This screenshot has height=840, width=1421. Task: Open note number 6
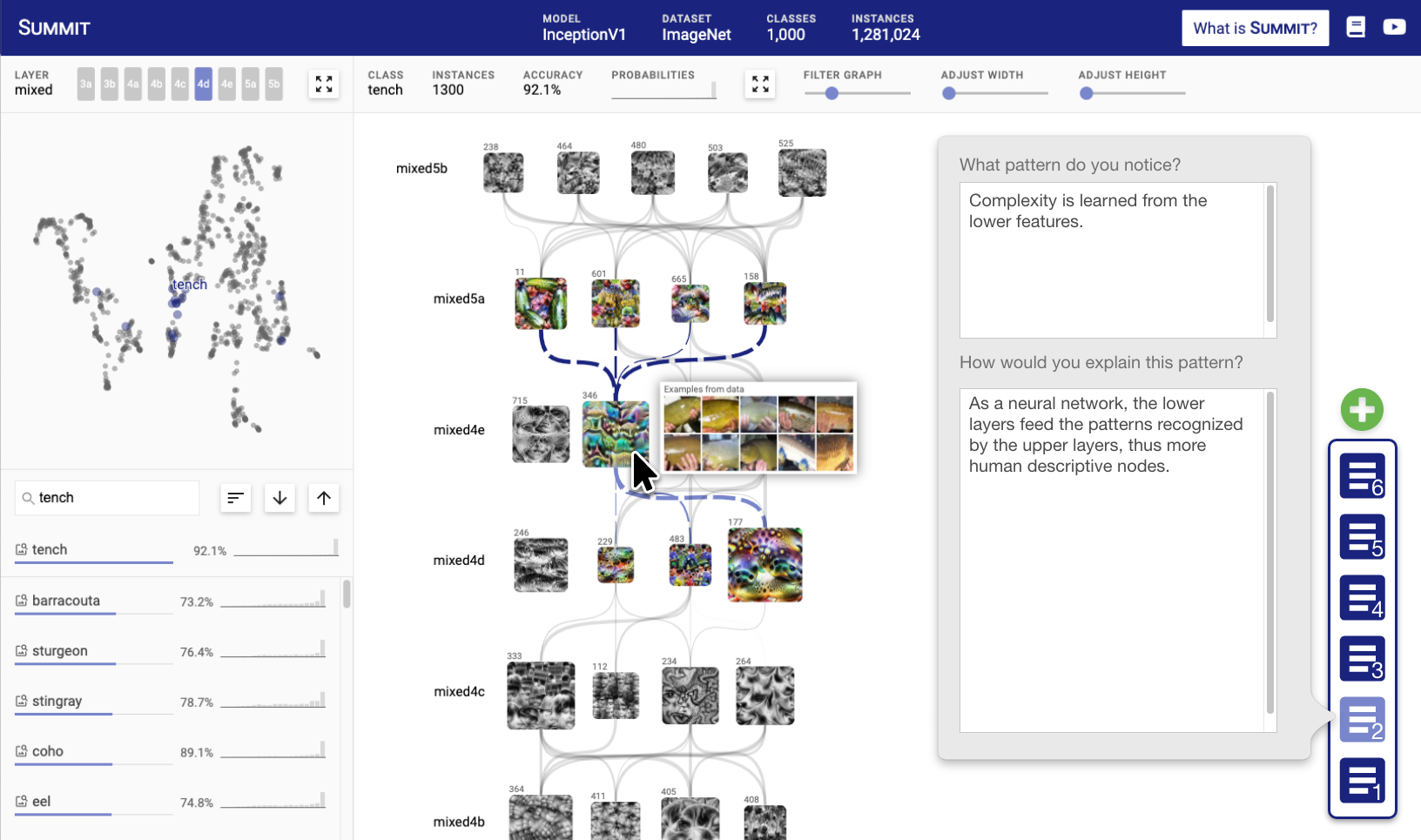[1362, 475]
